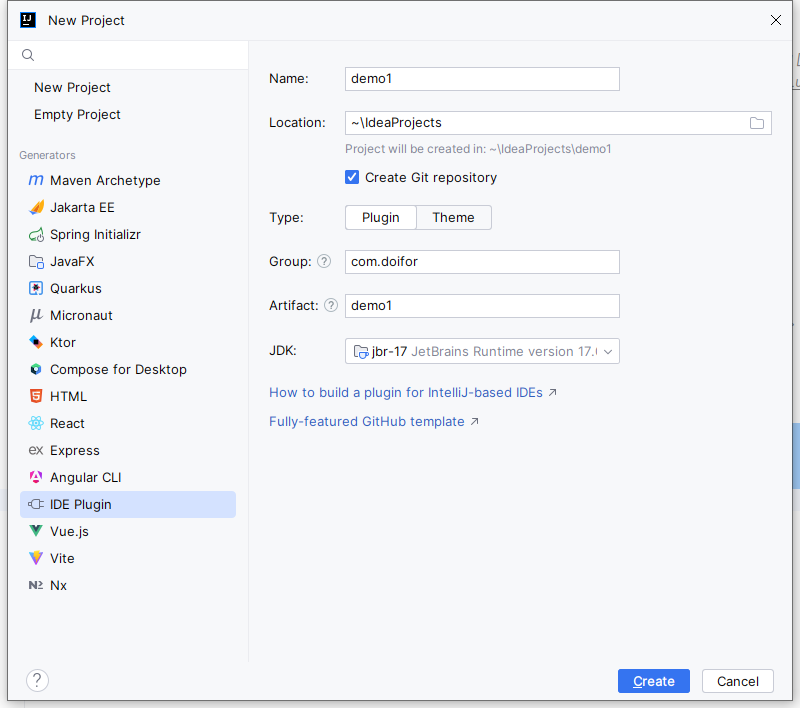The image size is (800, 708).
Task: Click the IntelliJ IDEA logo in title bar
Action: 28,20
